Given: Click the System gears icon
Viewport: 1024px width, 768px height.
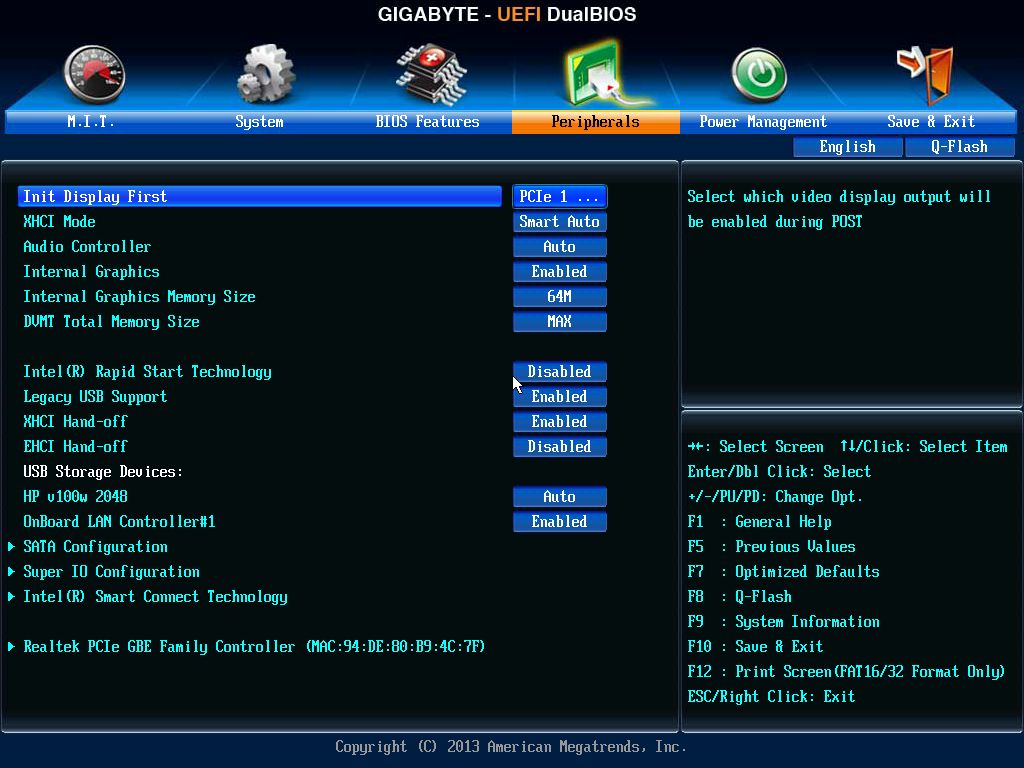Looking at the screenshot, I should (265, 74).
